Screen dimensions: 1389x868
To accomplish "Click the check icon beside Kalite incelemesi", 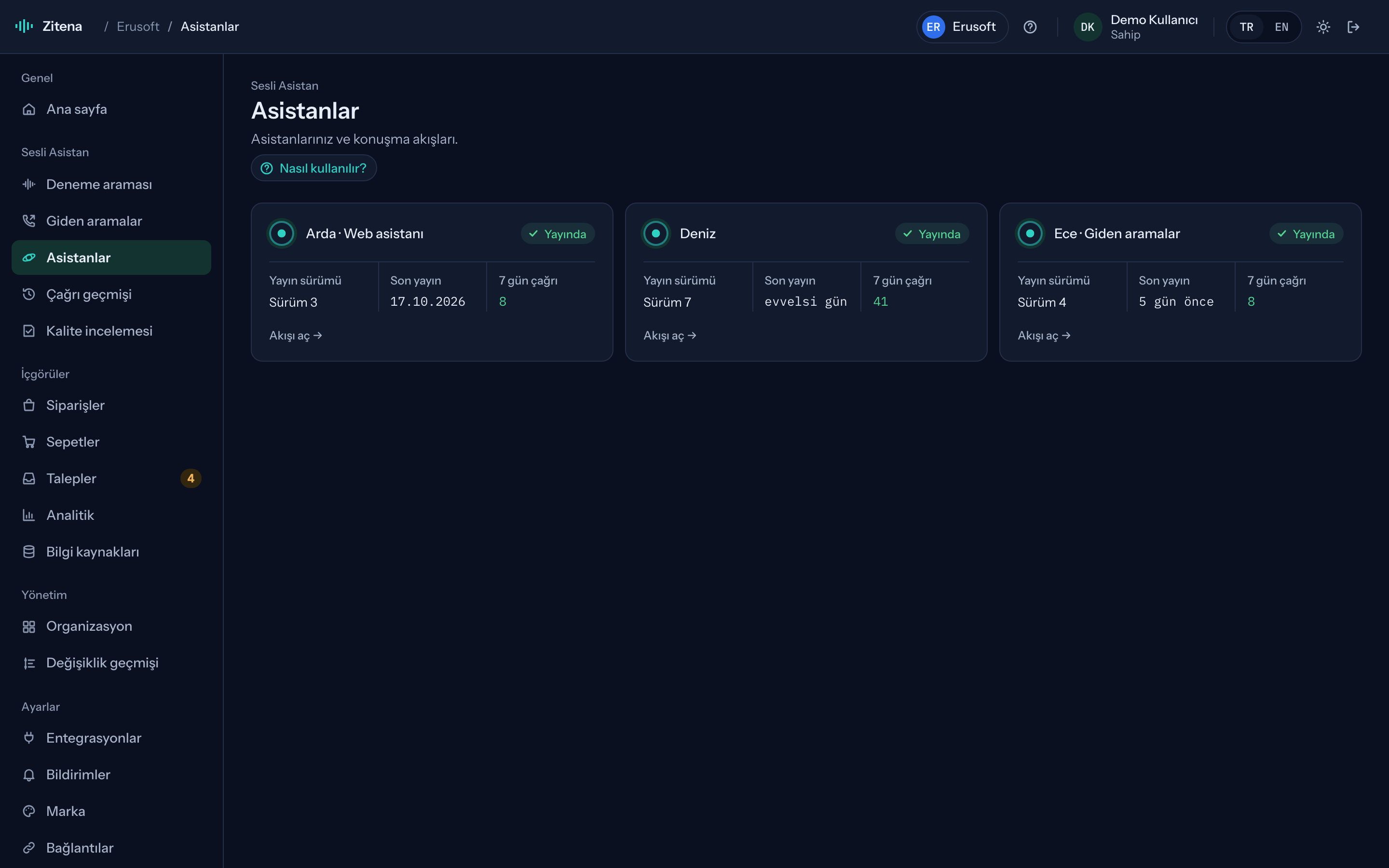I will (29, 331).
